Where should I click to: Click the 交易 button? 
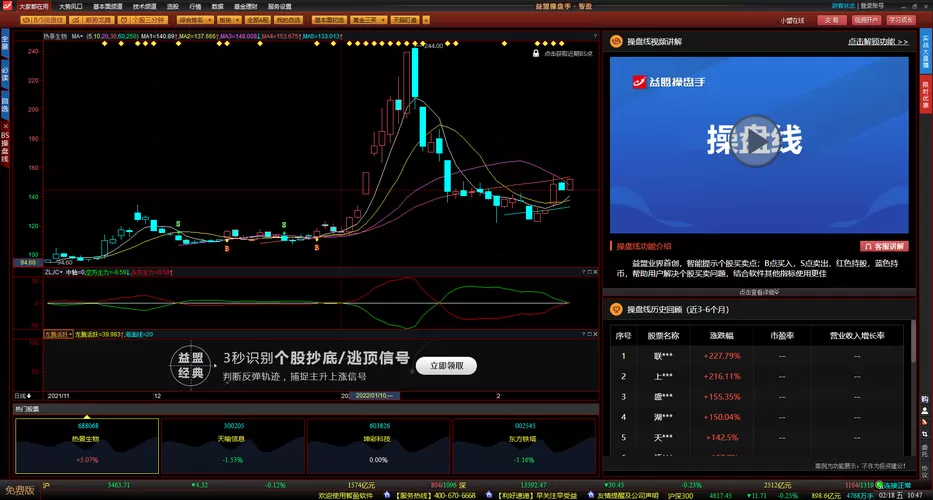click(x=832, y=20)
